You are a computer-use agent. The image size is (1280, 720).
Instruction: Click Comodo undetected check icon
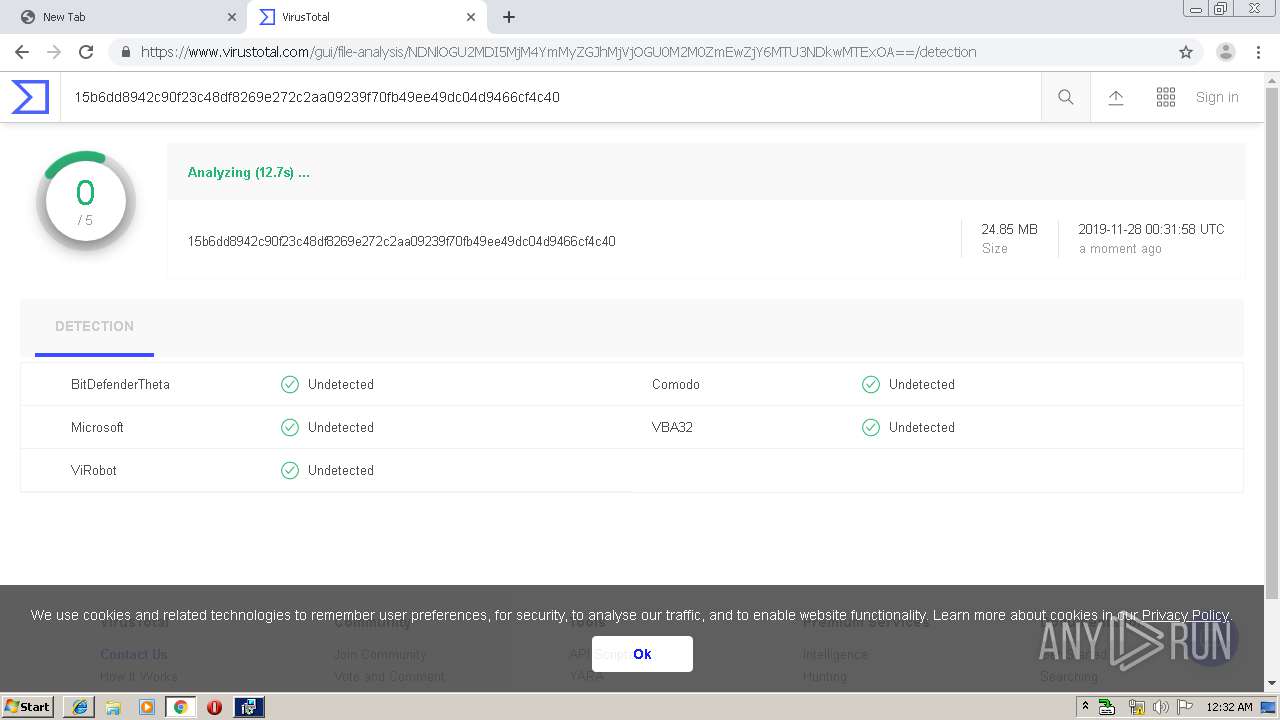point(871,384)
